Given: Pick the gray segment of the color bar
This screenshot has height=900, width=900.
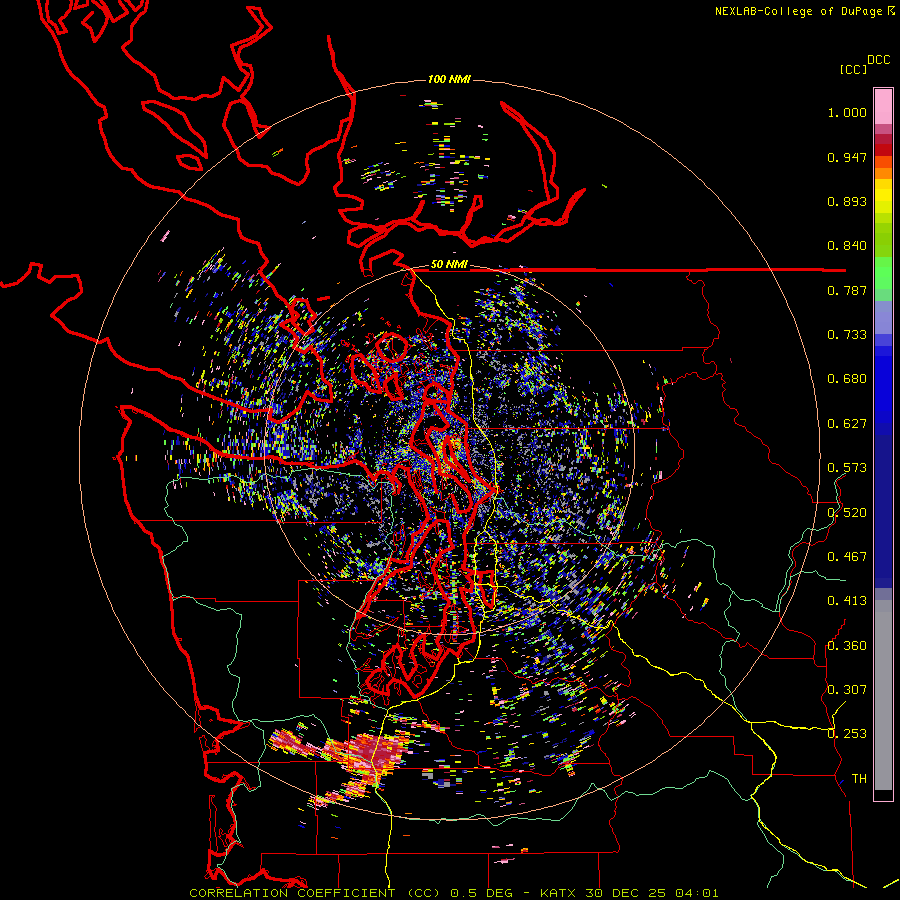Looking at the screenshot, I should click(883, 695).
